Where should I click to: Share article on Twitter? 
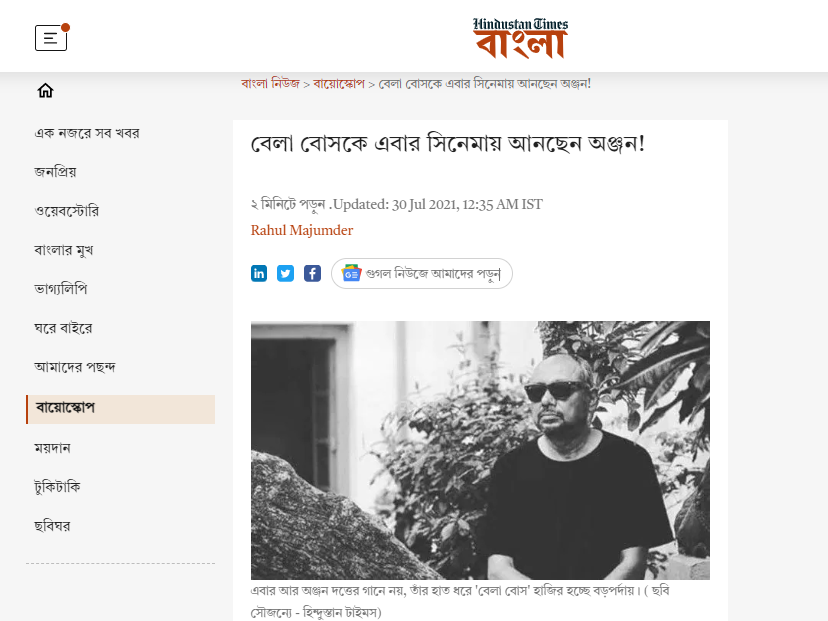tap(286, 274)
